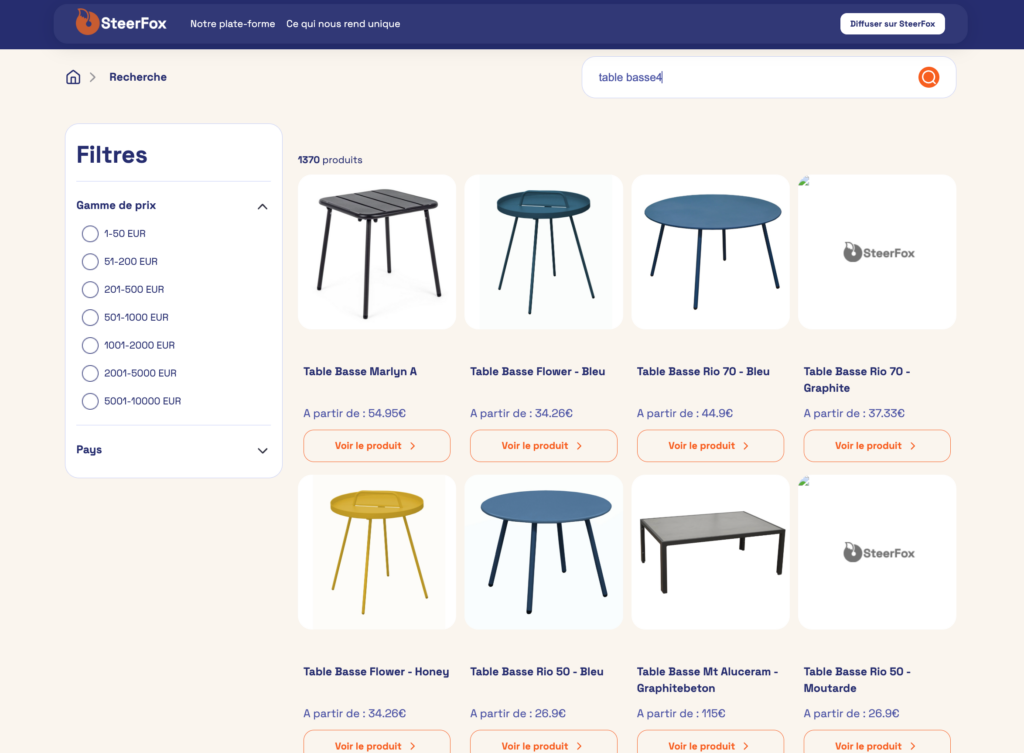Click the yellow Table Basse Flower - Honey image
The image size is (1024, 753).
(x=377, y=552)
